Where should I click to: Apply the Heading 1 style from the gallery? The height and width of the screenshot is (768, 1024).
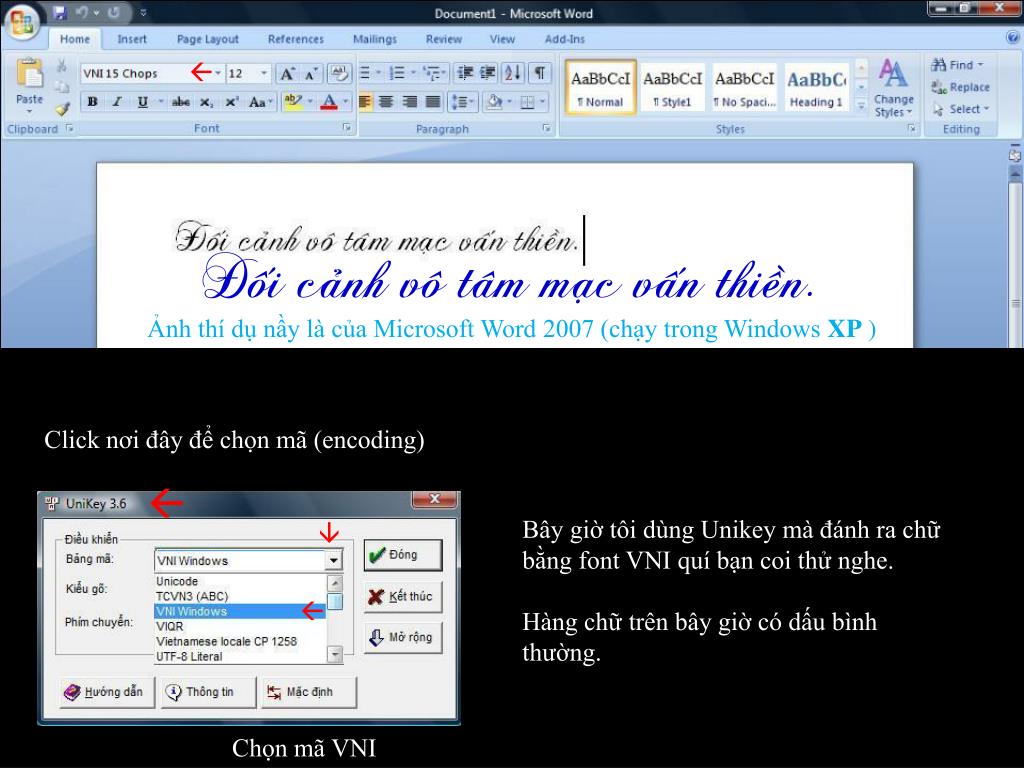(816, 88)
